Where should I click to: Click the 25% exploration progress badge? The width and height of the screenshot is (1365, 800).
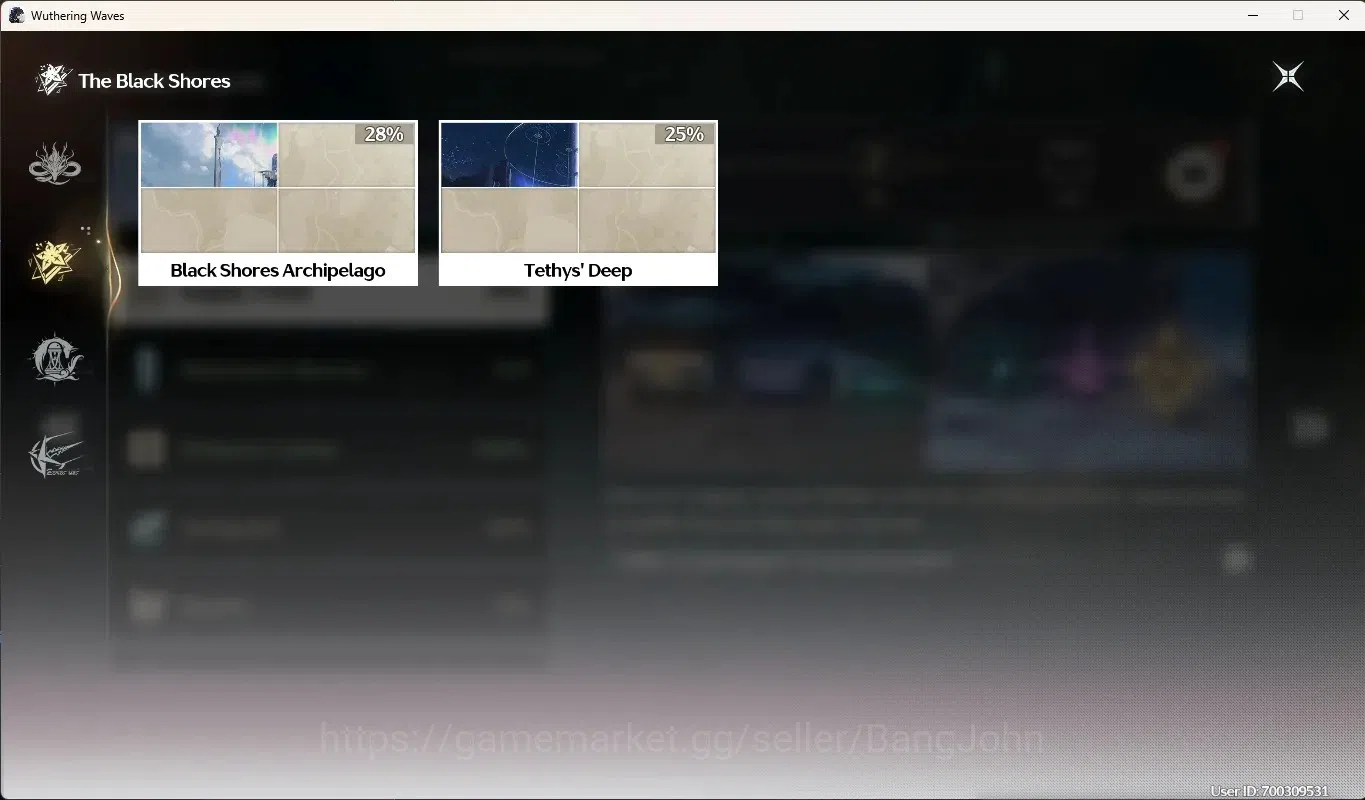click(685, 134)
